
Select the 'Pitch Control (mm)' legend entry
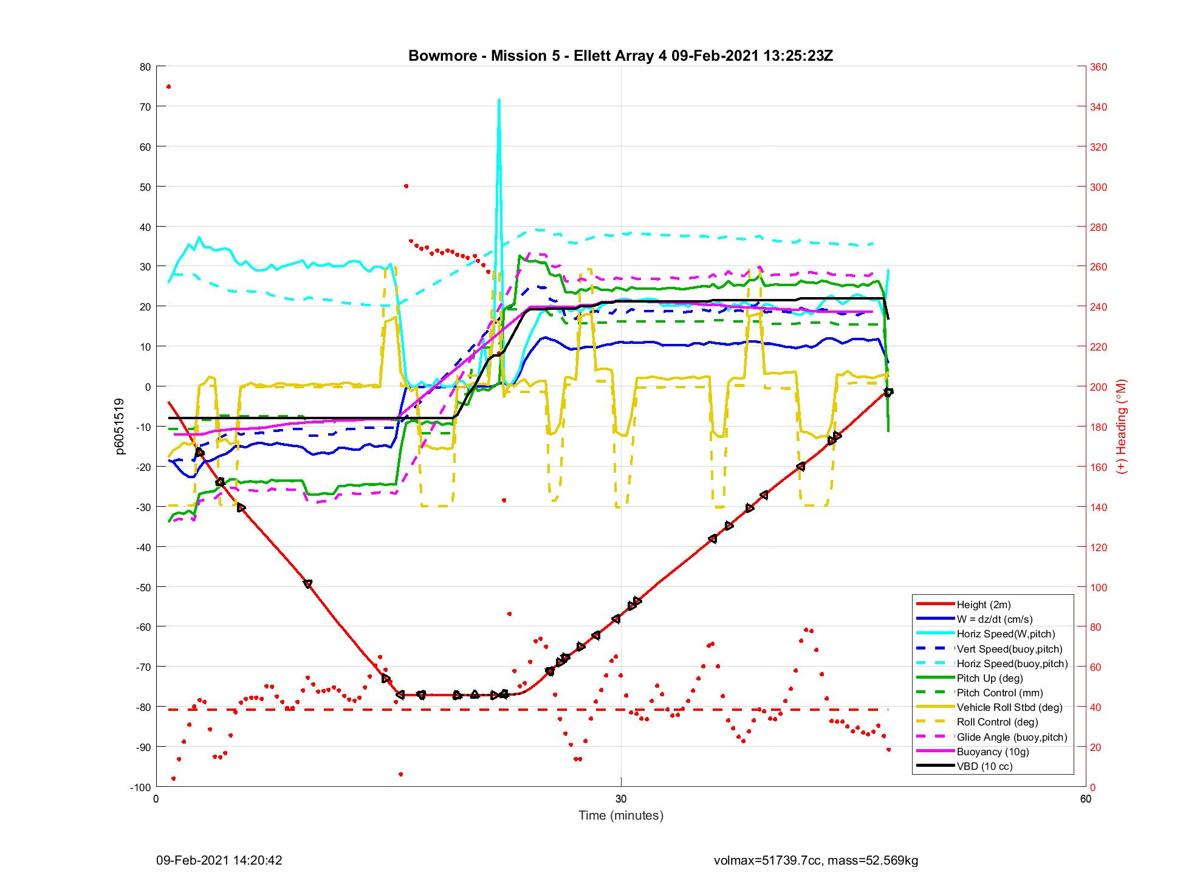[x=1000, y=693]
